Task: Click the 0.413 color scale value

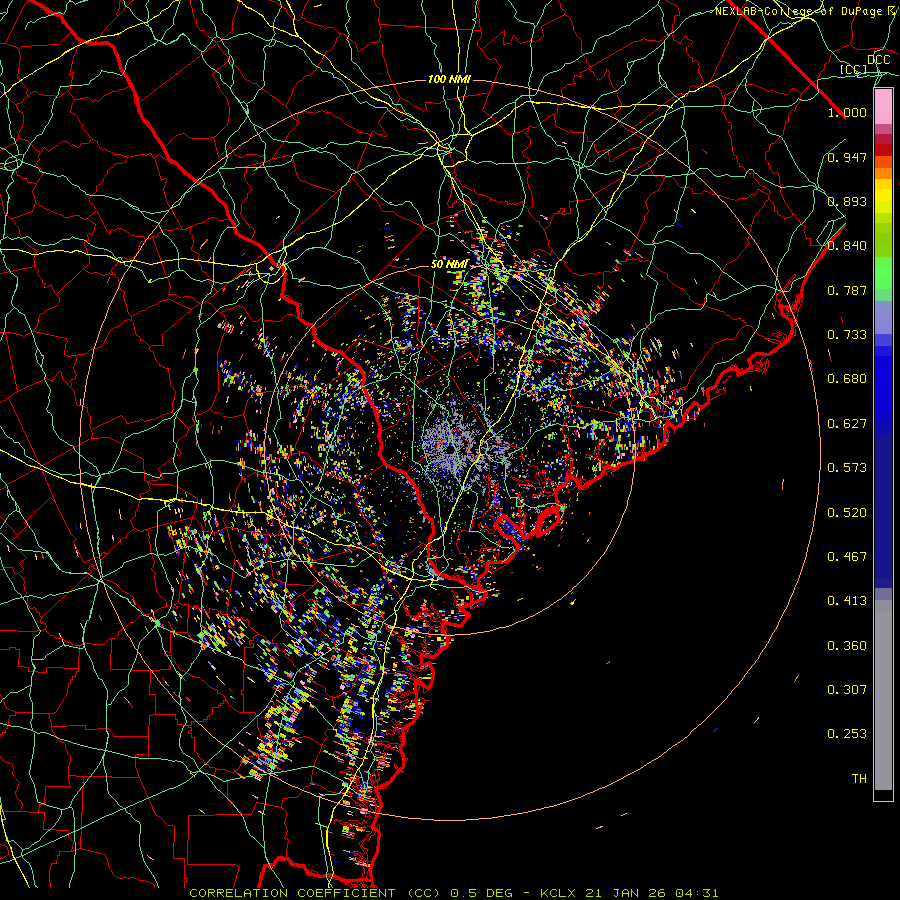Action: [x=847, y=601]
